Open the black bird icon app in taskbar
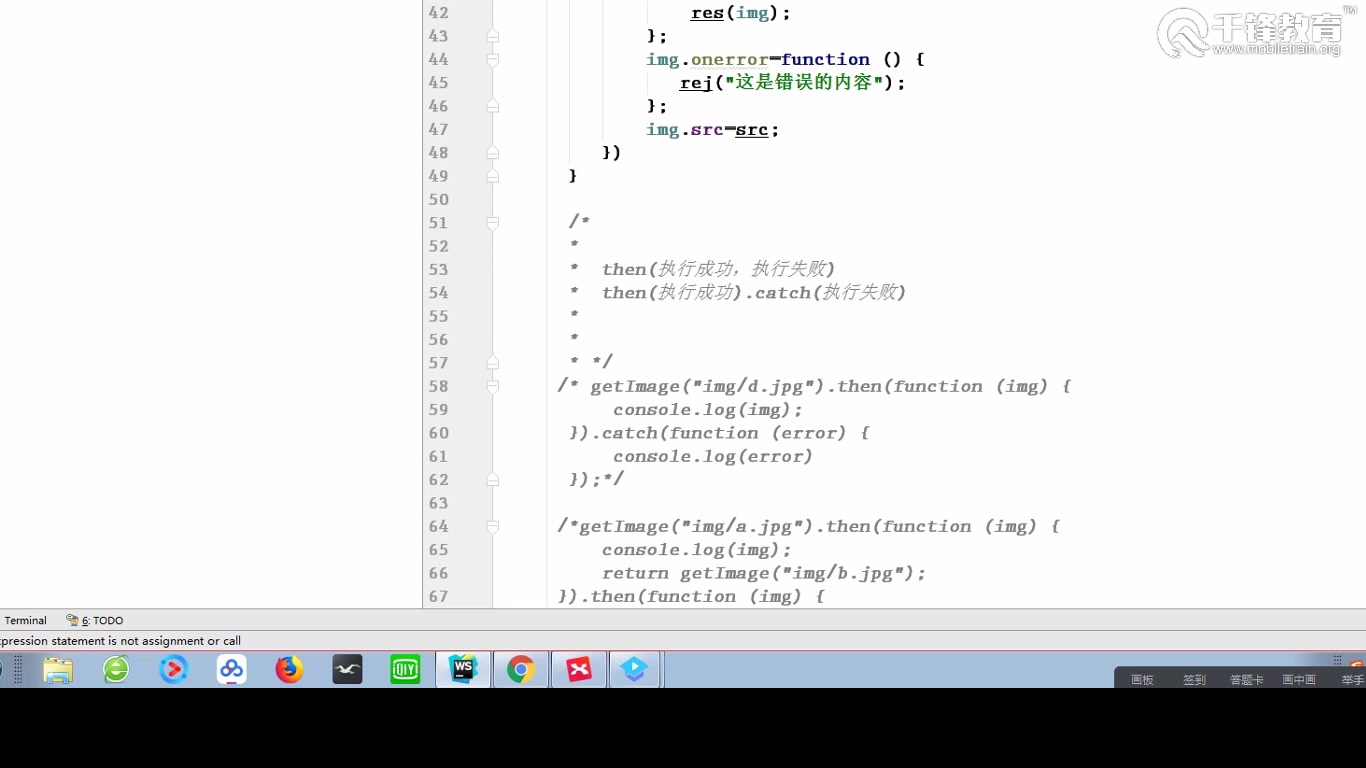The image size is (1366, 768). click(x=347, y=669)
